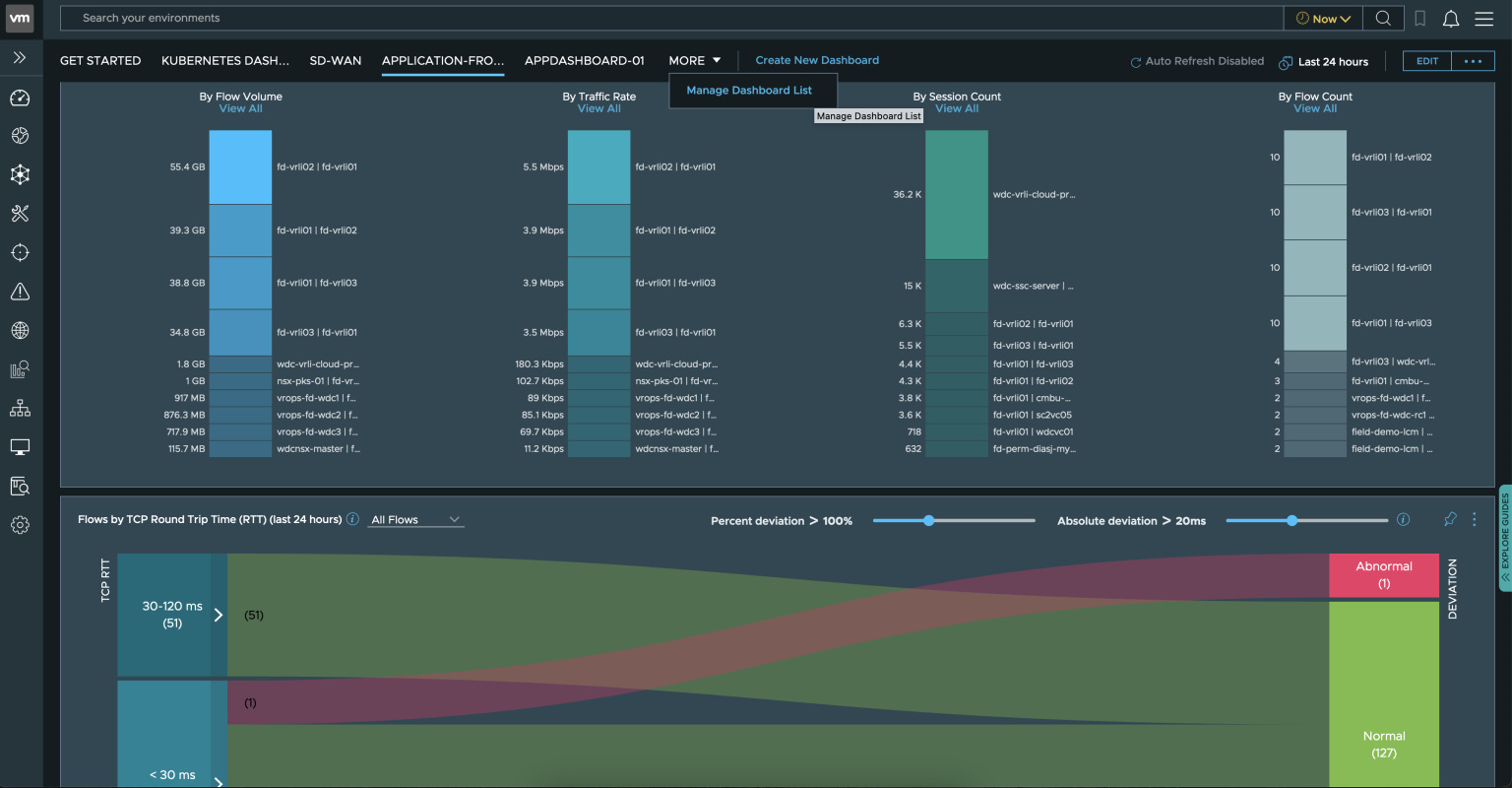This screenshot has width=1512, height=788.
Task: Toggle Auto Refresh Disabled
Action: (x=1197, y=61)
